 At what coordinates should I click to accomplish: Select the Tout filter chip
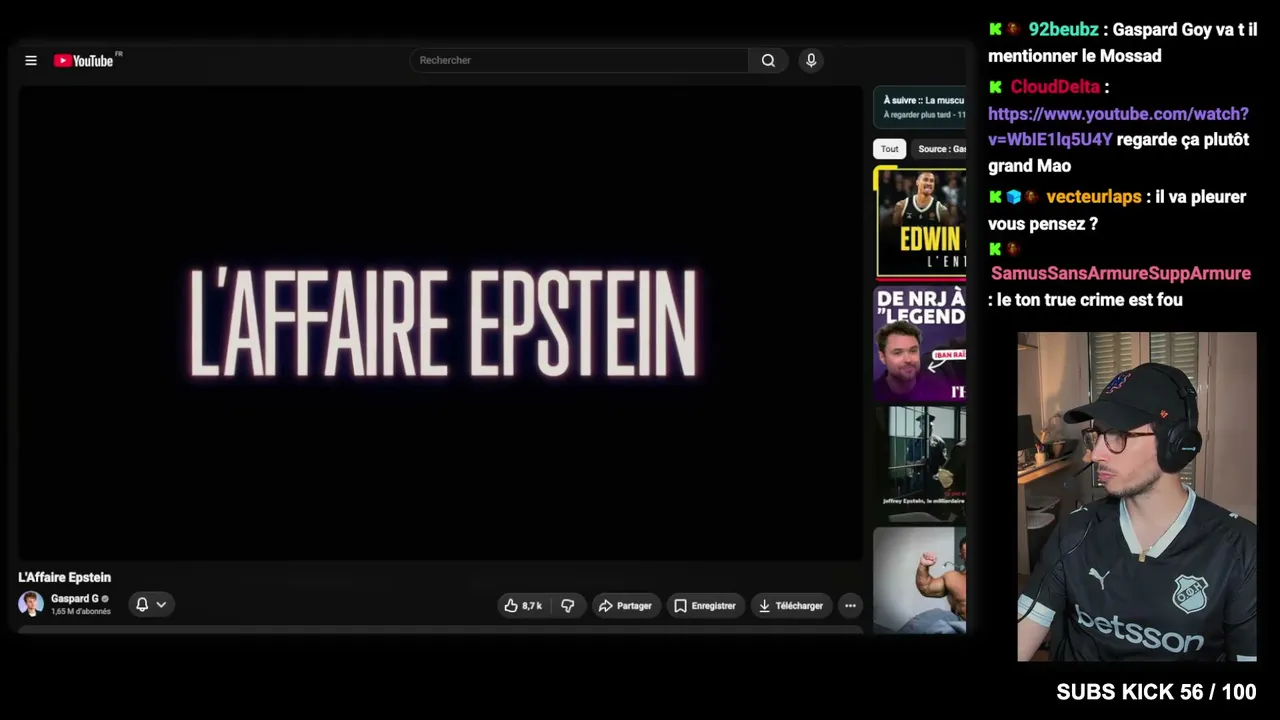890,149
